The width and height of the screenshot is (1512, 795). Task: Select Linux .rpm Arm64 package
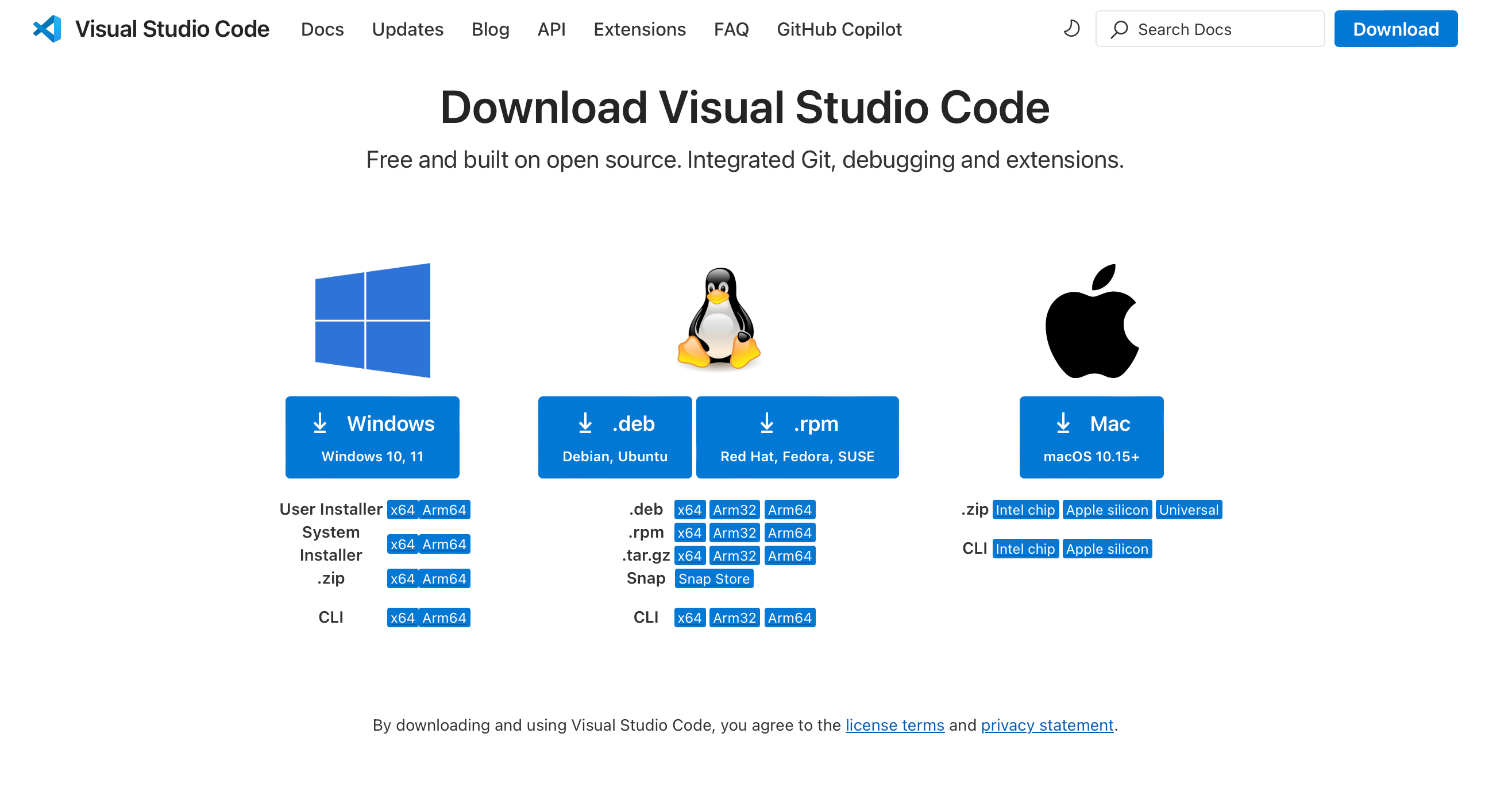click(x=789, y=532)
